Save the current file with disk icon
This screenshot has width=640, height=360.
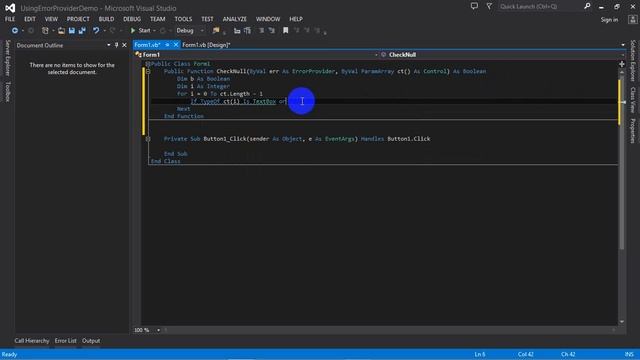72,31
